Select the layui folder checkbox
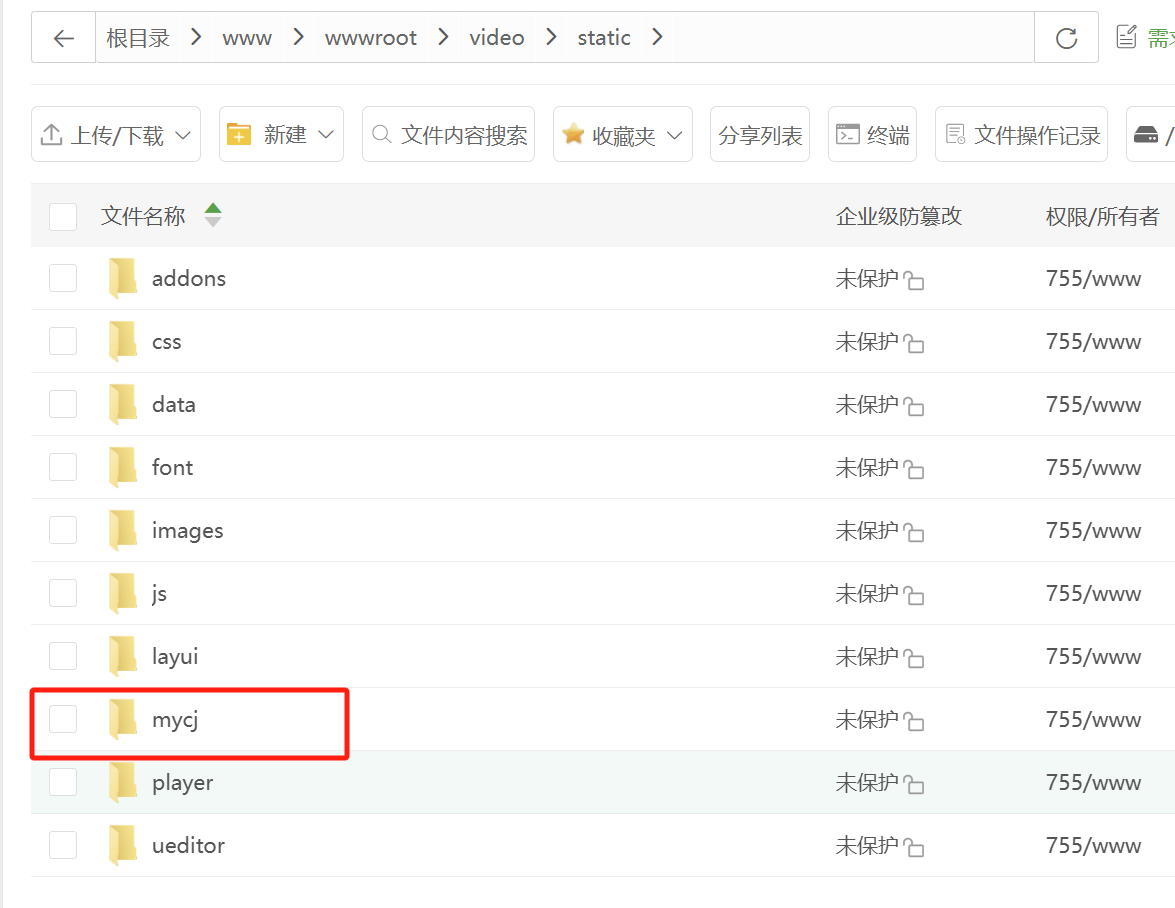Screen dimensions: 1175x908 coord(63,656)
